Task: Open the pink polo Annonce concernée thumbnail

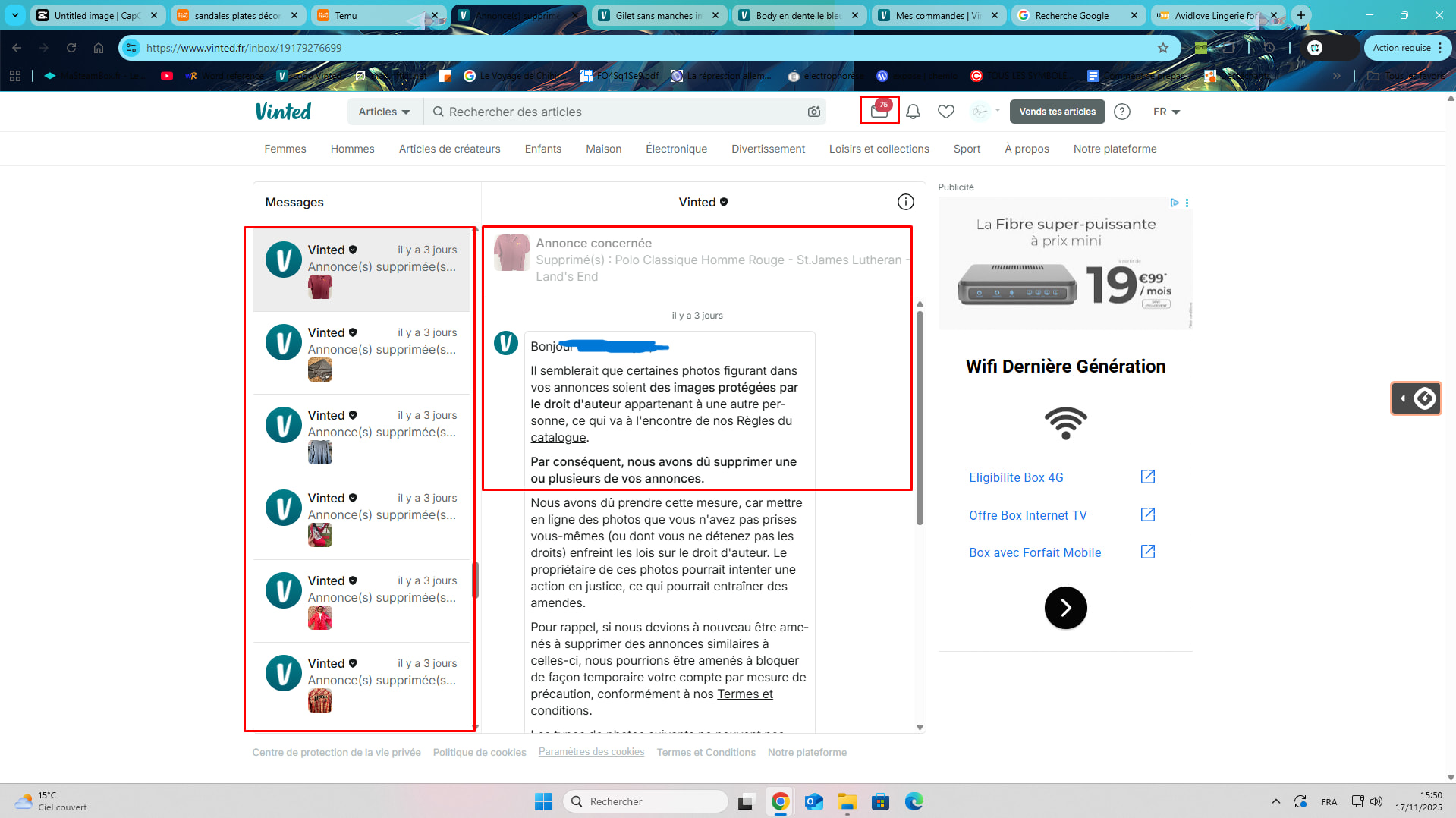Action: (512, 253)
